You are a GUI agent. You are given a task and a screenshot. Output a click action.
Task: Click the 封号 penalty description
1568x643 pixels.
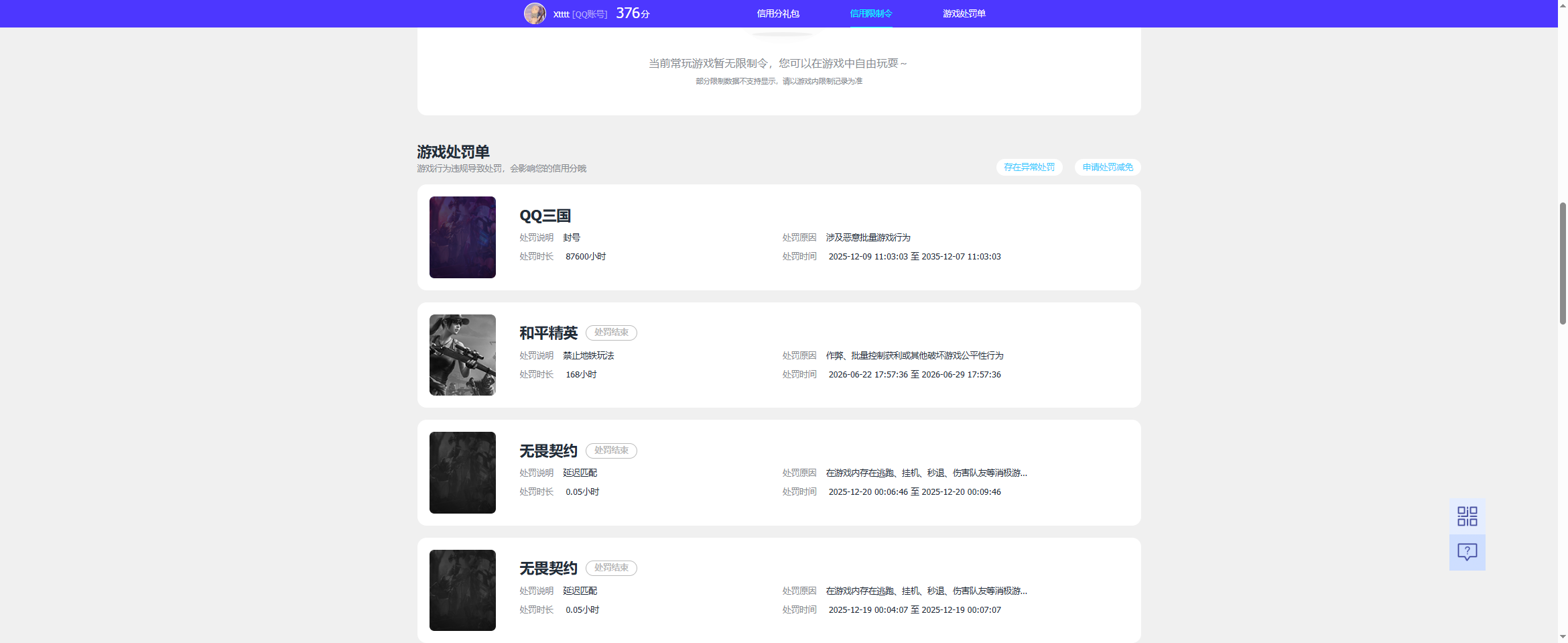point(572,237)
